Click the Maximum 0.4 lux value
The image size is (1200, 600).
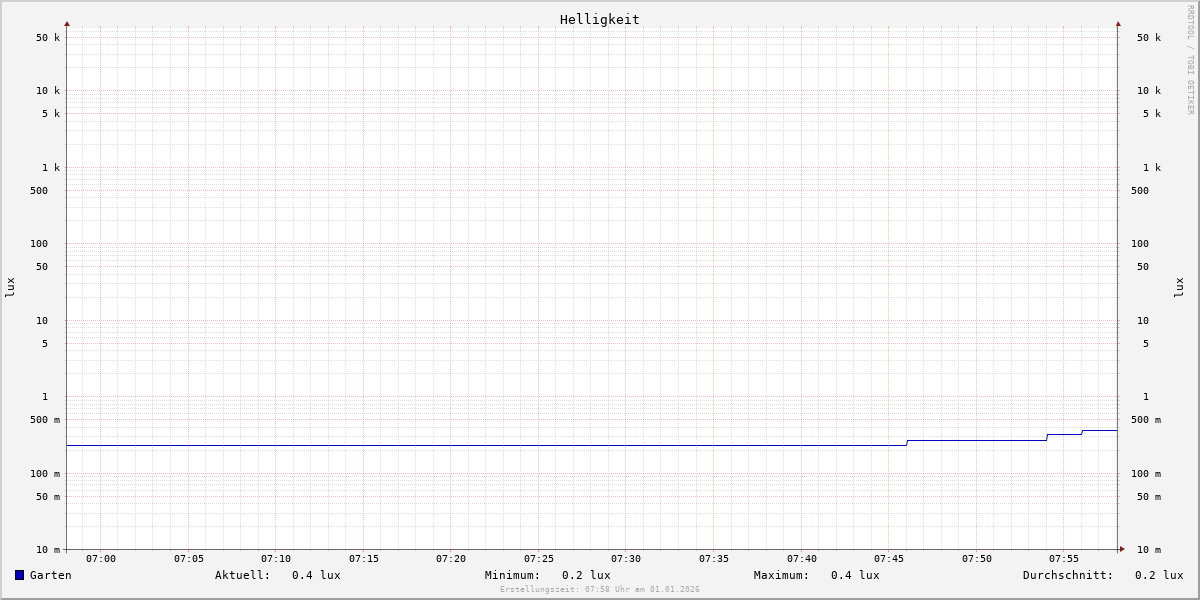(x=855, y=575)
